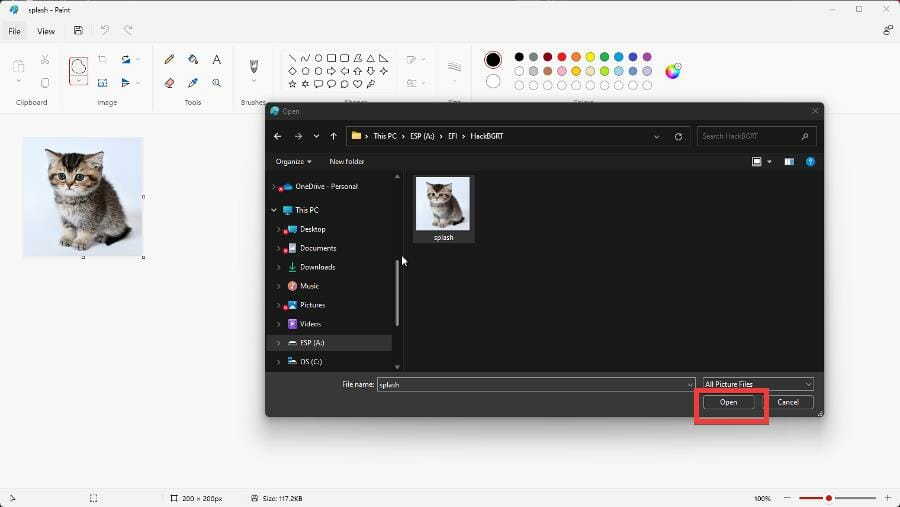This screenshot has width=900, height=507.
Task: Open the File menu in Paint
Action: pos(14,31)
